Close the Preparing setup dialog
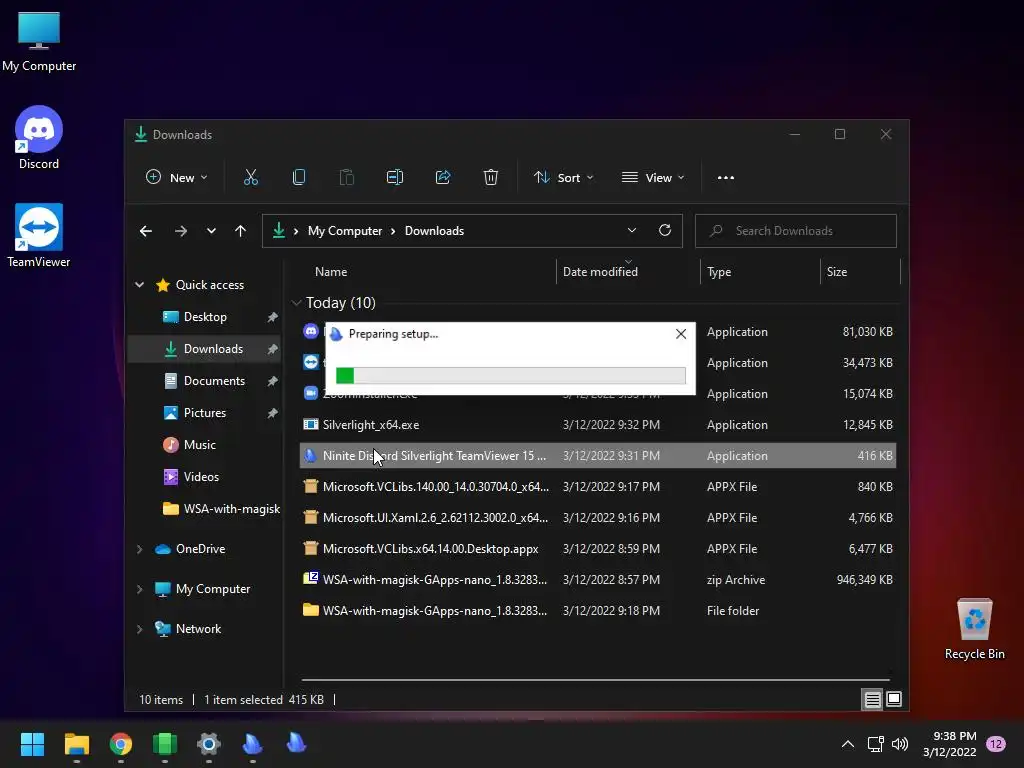This screenshot has height=768, width=1024. 680,334
